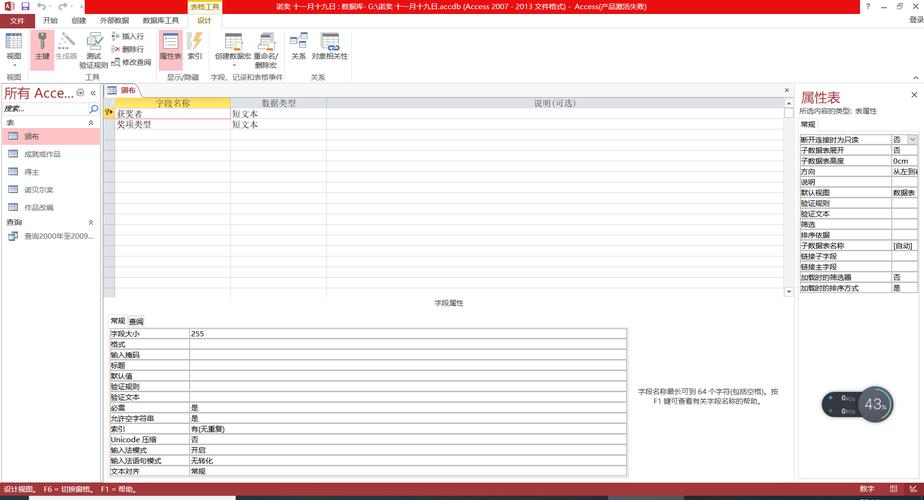Open the 视图 view button in ribbon

point(14,48)
